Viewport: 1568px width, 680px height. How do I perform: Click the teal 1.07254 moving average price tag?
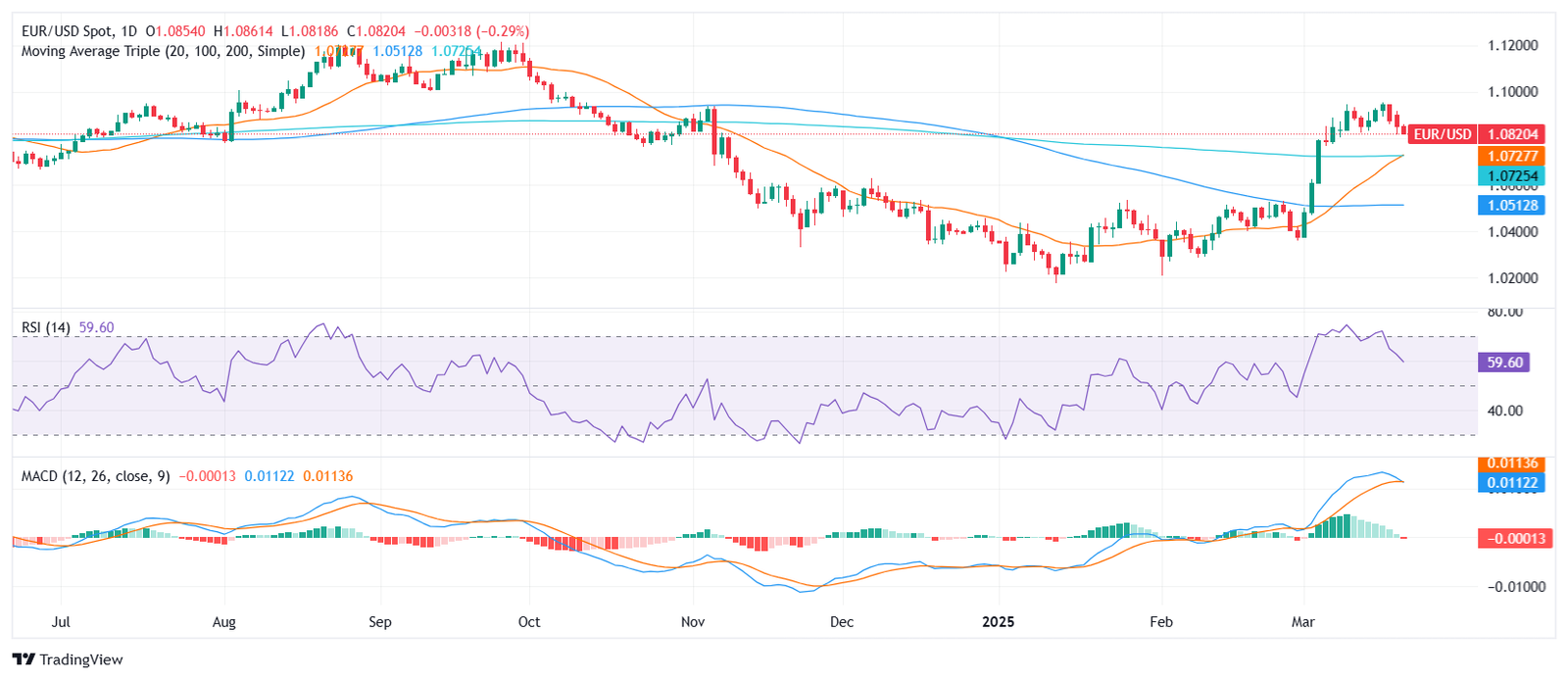pyautogui.click(x=1512, y=176)
